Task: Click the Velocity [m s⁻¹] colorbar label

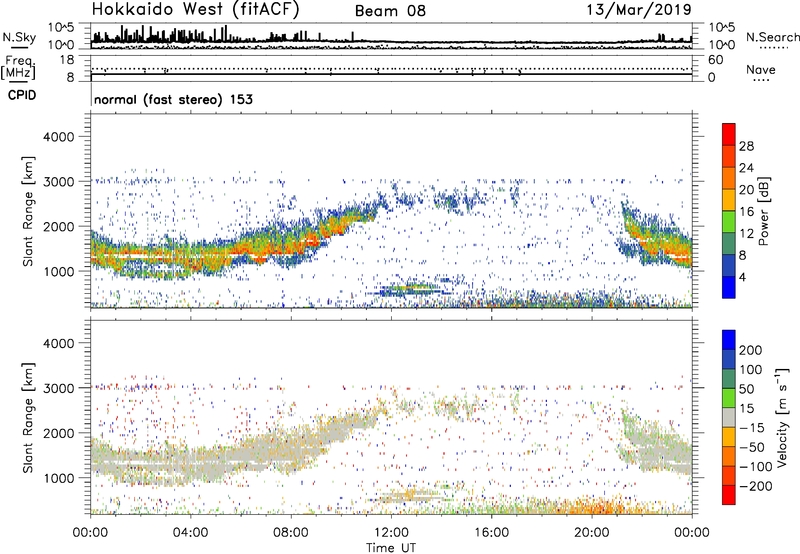Action: (781, 417)
